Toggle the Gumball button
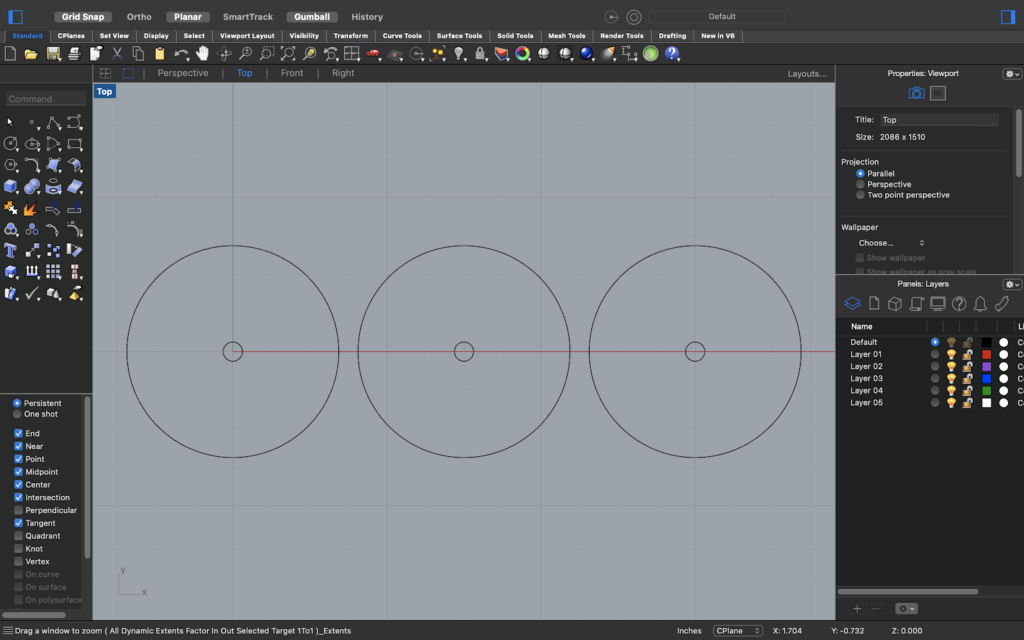The image size is (1024, 640). tap(312, 17)
